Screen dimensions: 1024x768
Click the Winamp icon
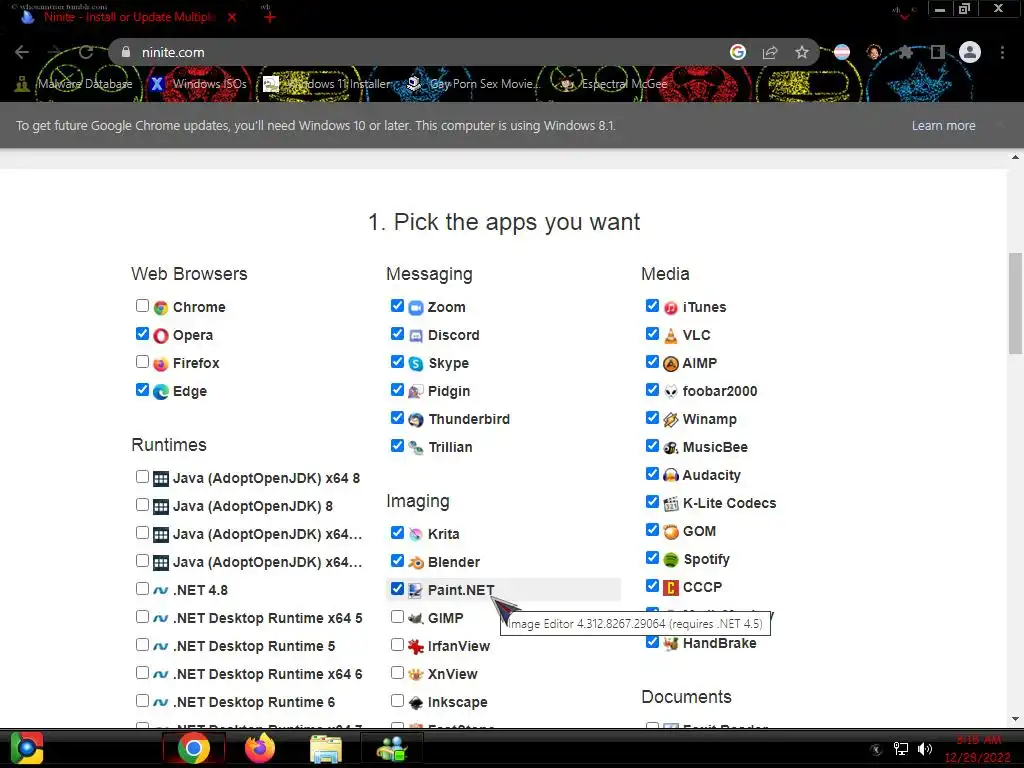click(x=671, y=420)
